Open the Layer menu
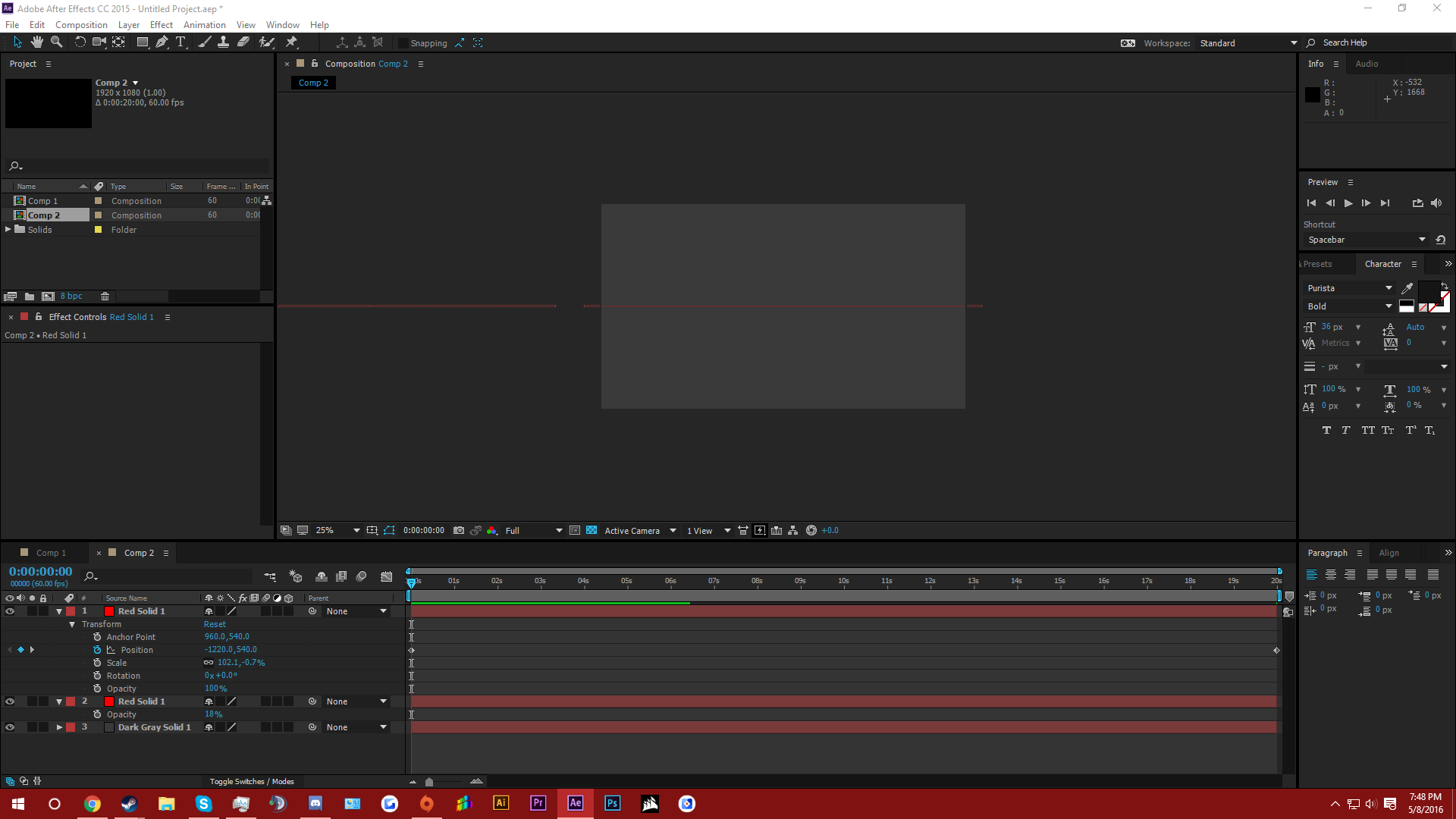The width and height of the screenshot is (1456, 819). [x=129, y=25]
